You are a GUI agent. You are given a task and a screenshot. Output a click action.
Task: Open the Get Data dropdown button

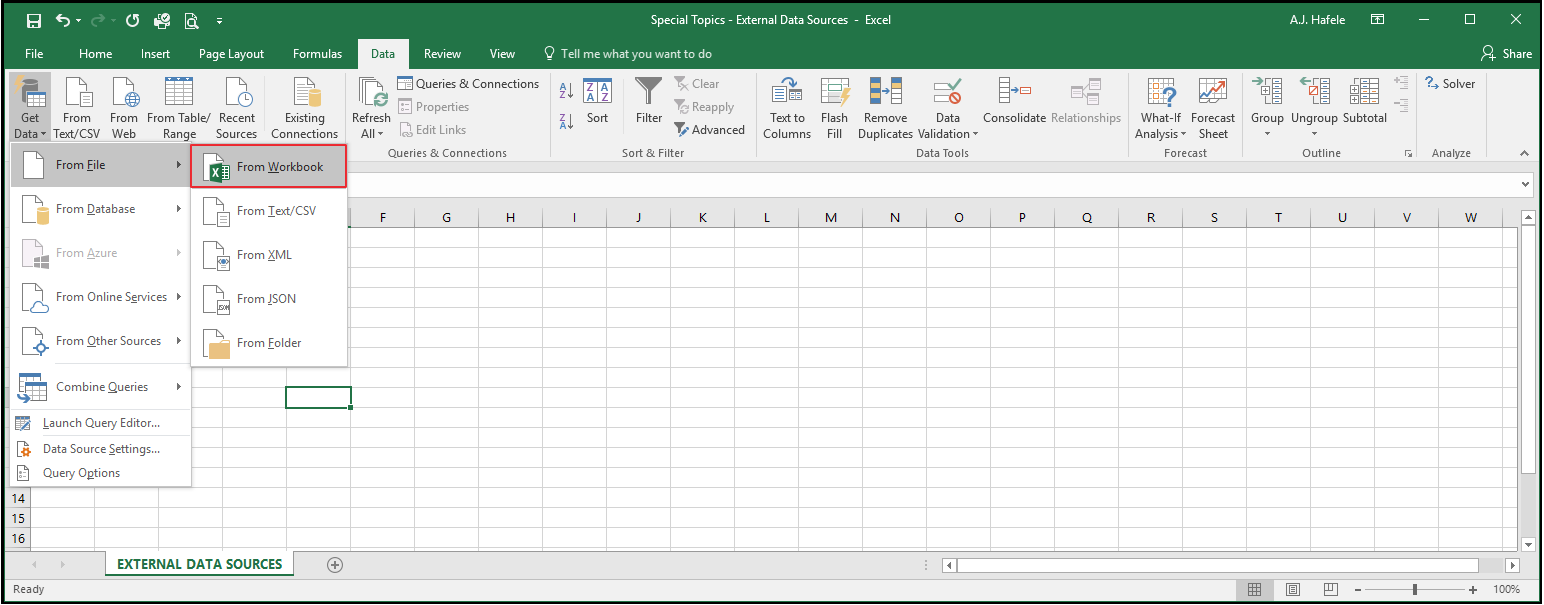(x=30, y=109)
